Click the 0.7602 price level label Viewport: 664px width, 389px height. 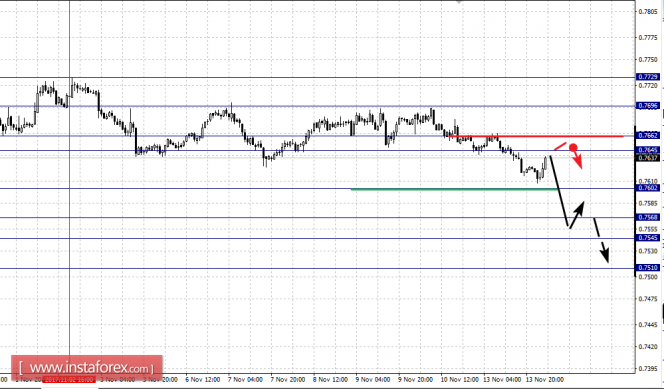click(648, 188)
